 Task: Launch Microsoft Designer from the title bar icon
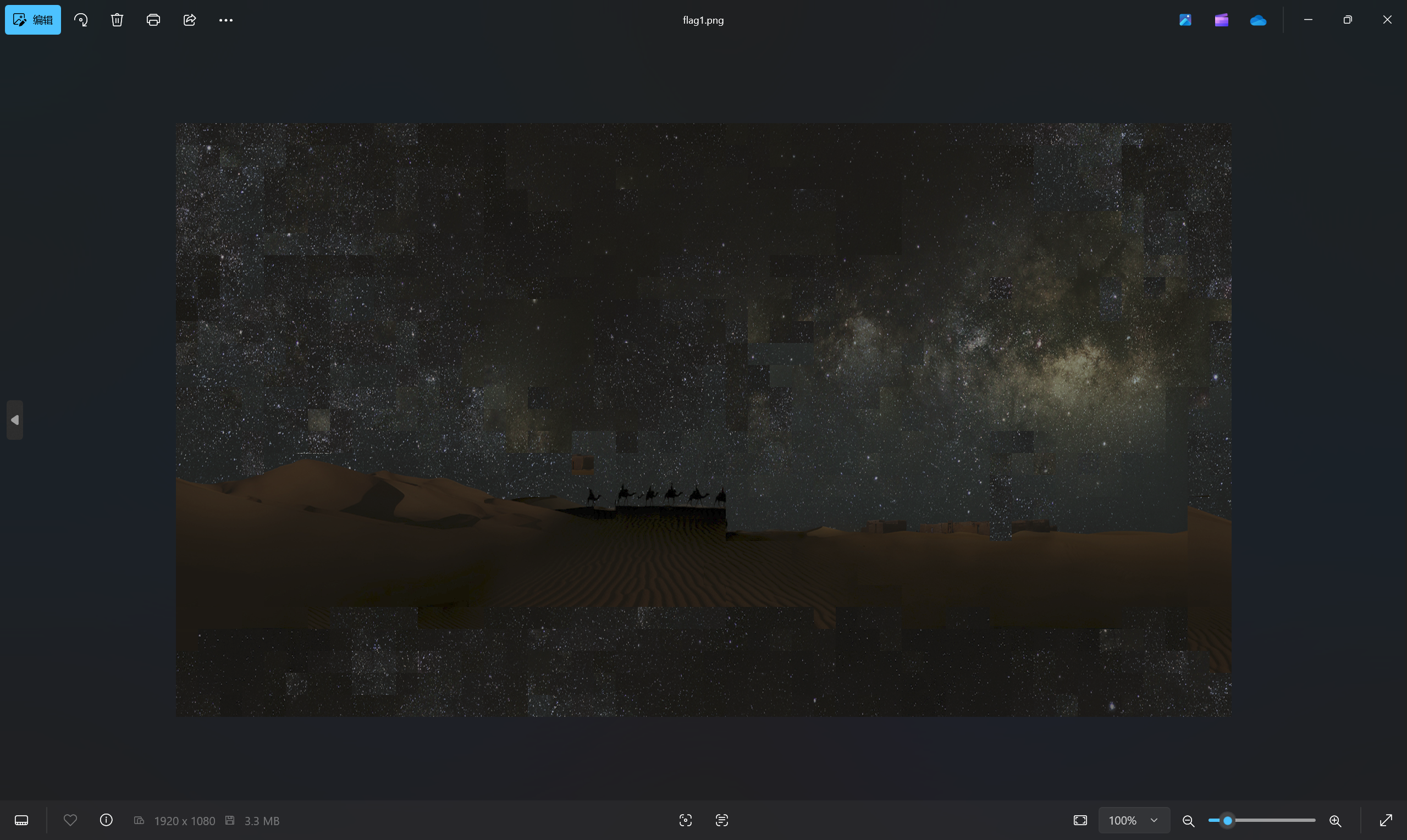tap(1185, 20)
